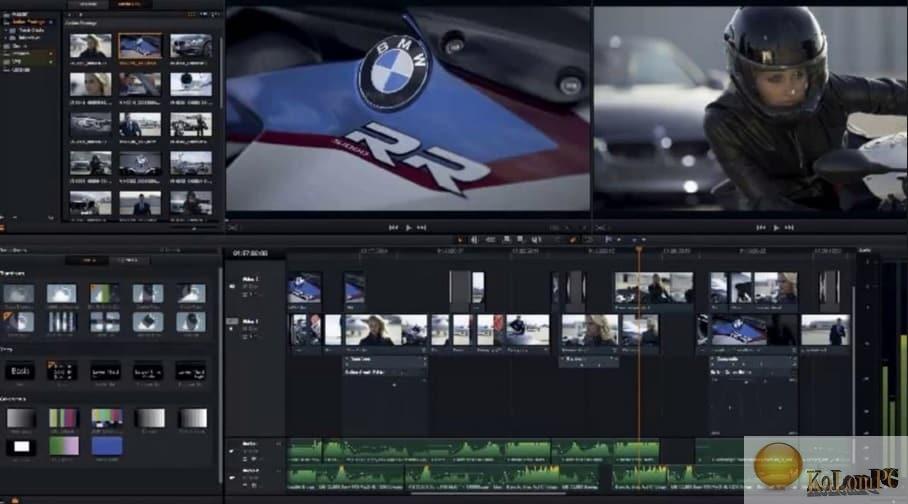Viewport: 908px width, 504px height.
Task: Open the orange highlighted bin in bin list
Action: pos(28,22)
